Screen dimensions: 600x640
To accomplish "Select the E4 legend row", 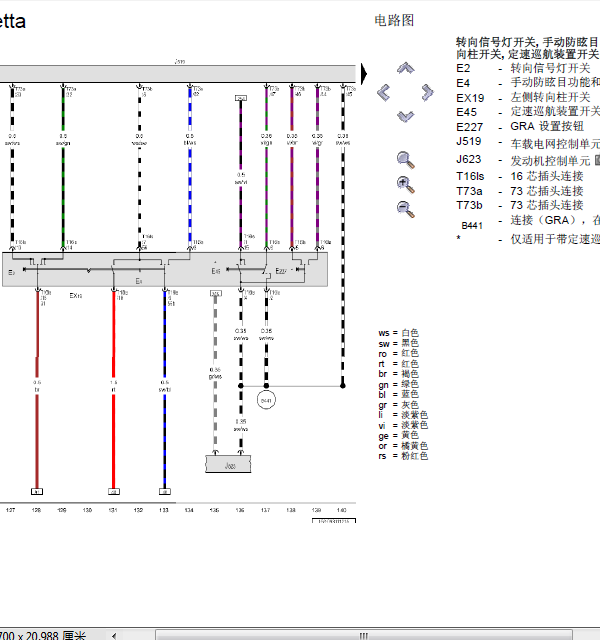I will click(x=528, y=83).
